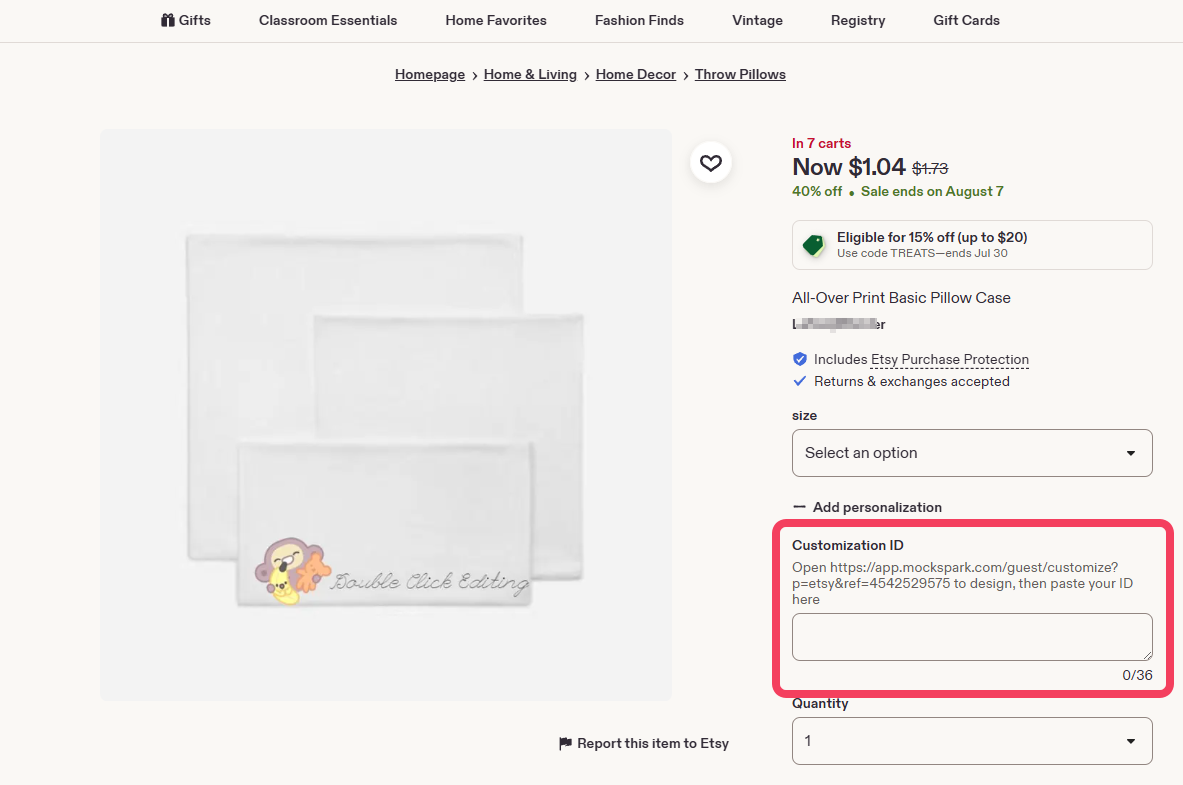Screen dimensions: 1183x785
Task: Click the flag icon beside Report this item
Action: pos(565,743)
